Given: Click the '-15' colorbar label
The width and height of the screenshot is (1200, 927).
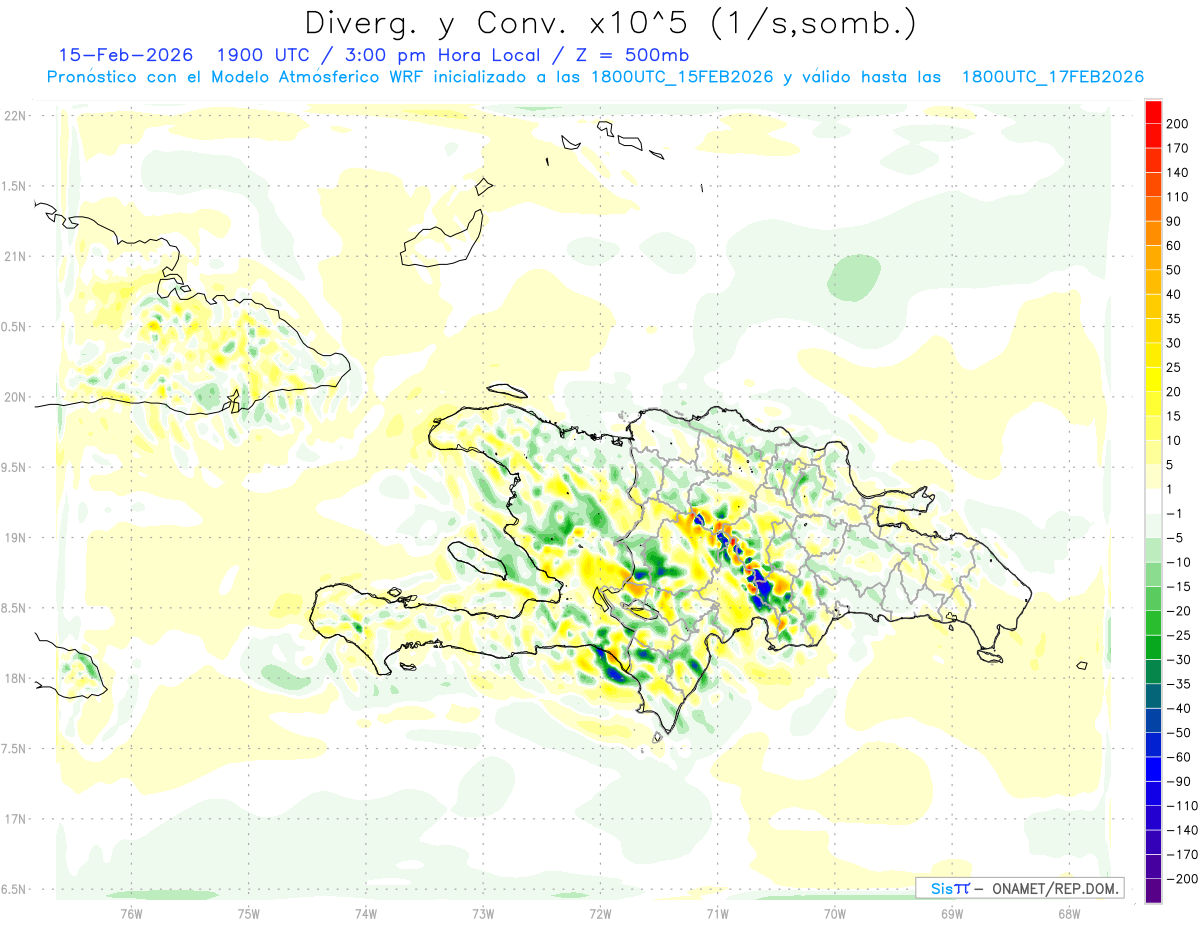Looking at the screenshot, I should [1180, 587].
